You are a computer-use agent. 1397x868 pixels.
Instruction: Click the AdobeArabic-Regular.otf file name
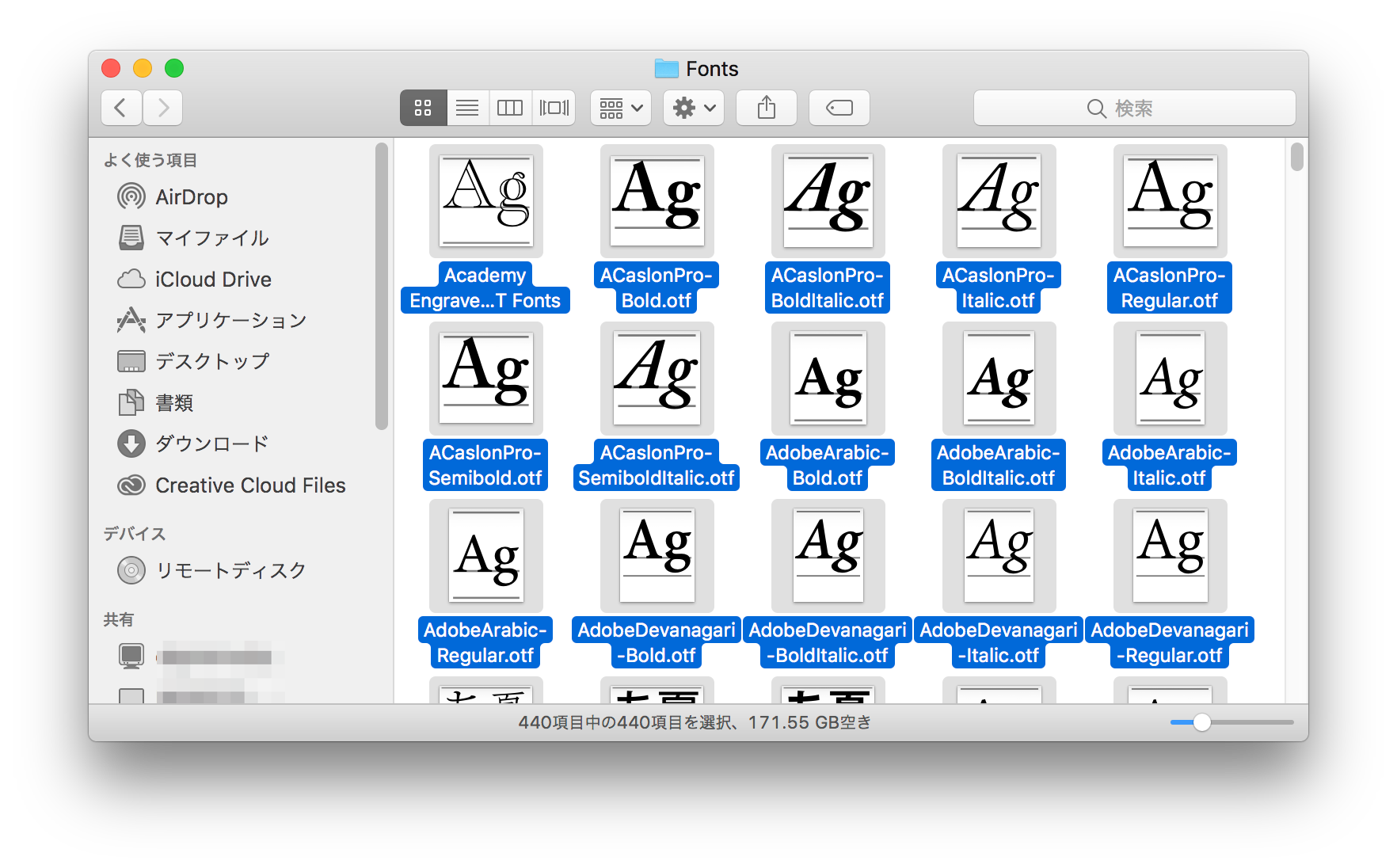pos(485,642)
